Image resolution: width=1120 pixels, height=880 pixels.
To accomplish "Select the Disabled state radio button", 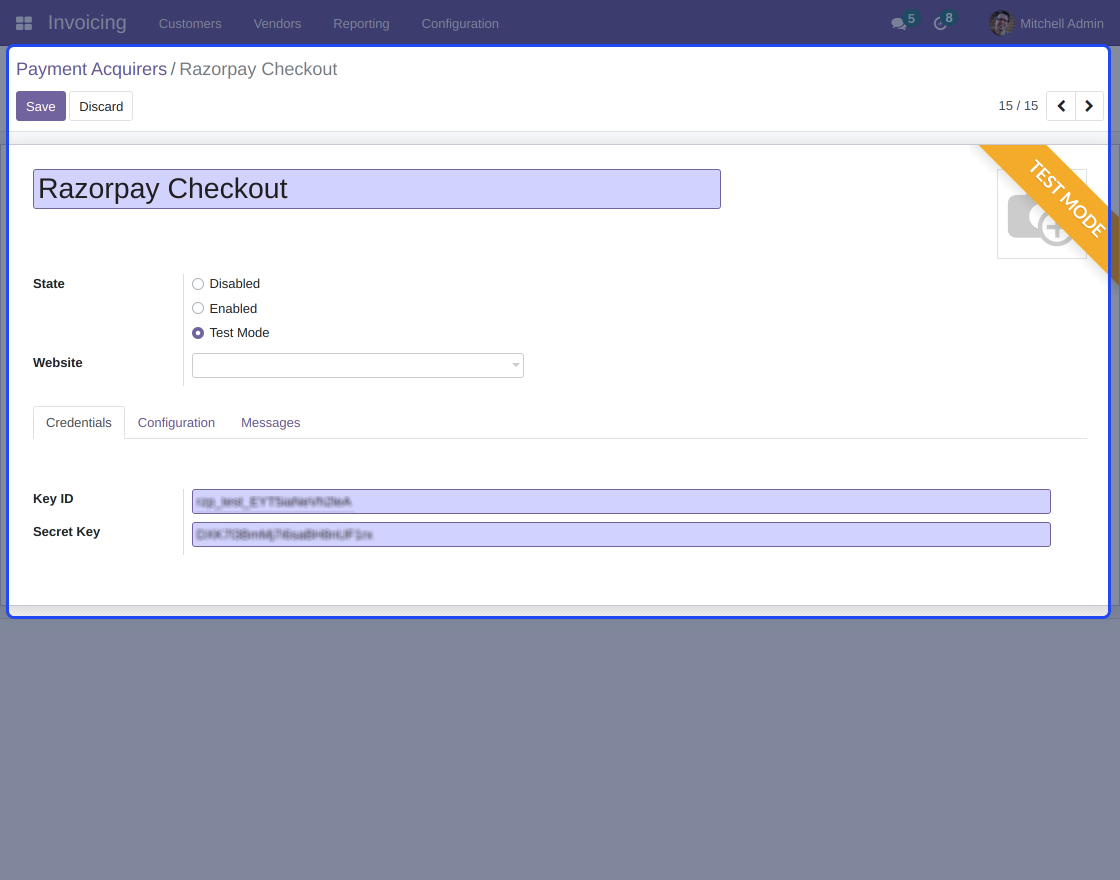I will click(198, 284).
